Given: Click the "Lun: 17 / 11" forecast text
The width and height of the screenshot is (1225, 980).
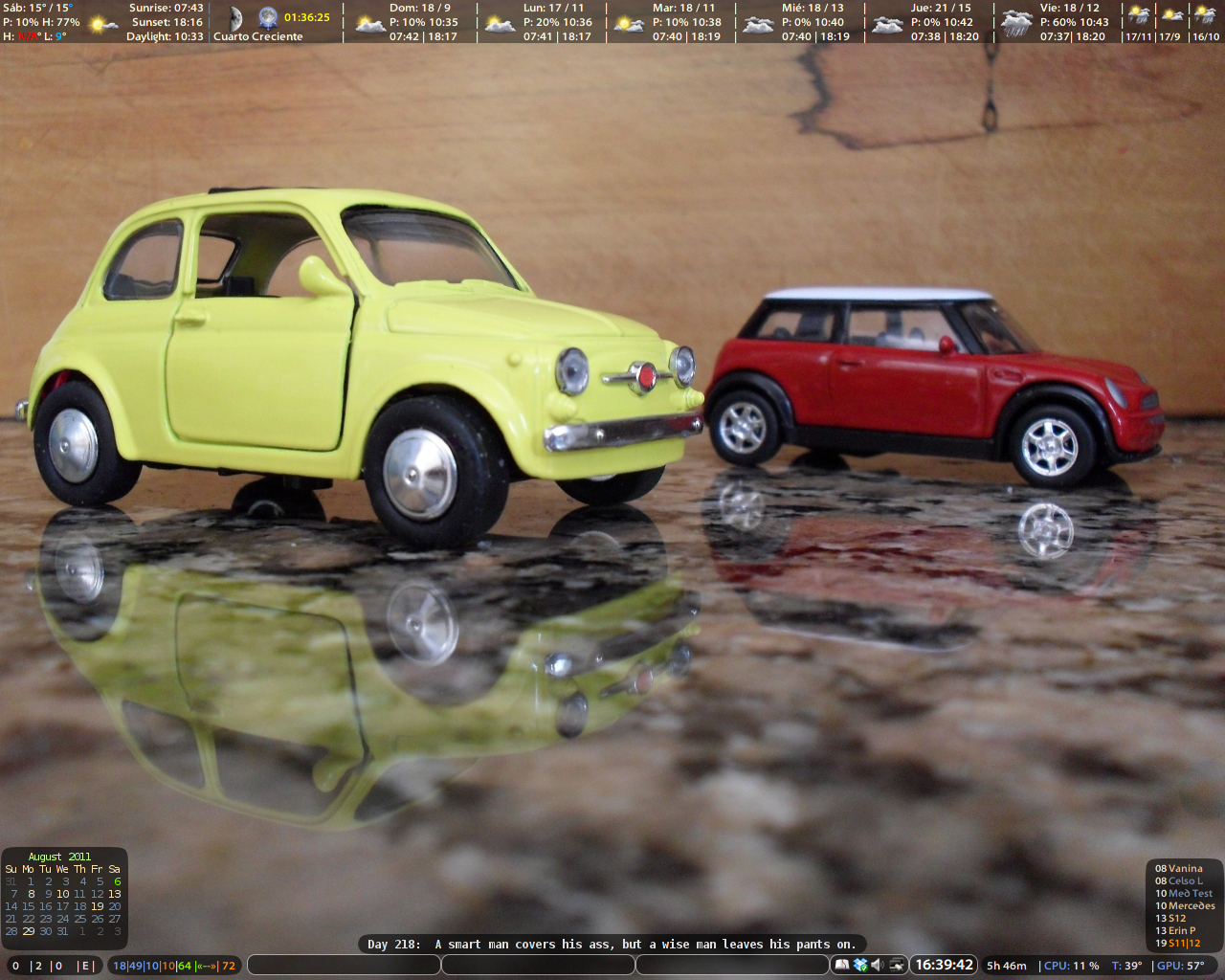Looking at the screenshot, I should [553, 8].
